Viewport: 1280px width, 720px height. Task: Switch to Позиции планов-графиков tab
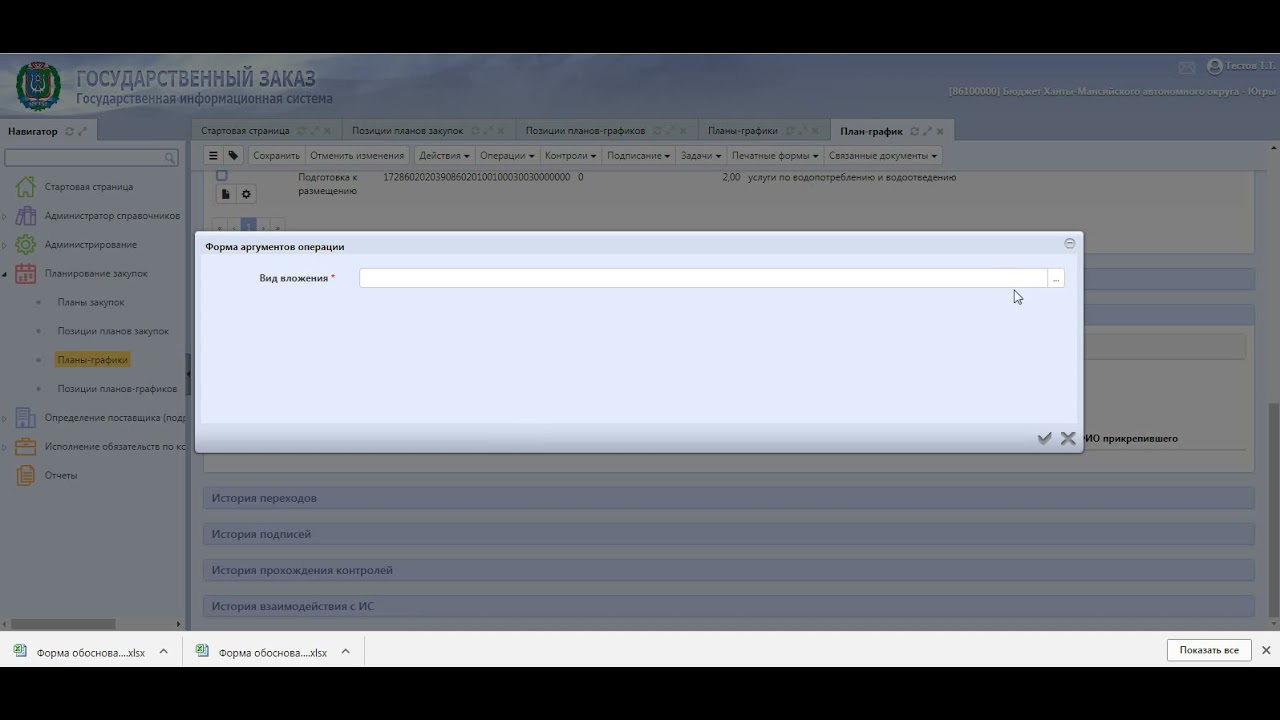click(x=585, y=131)
